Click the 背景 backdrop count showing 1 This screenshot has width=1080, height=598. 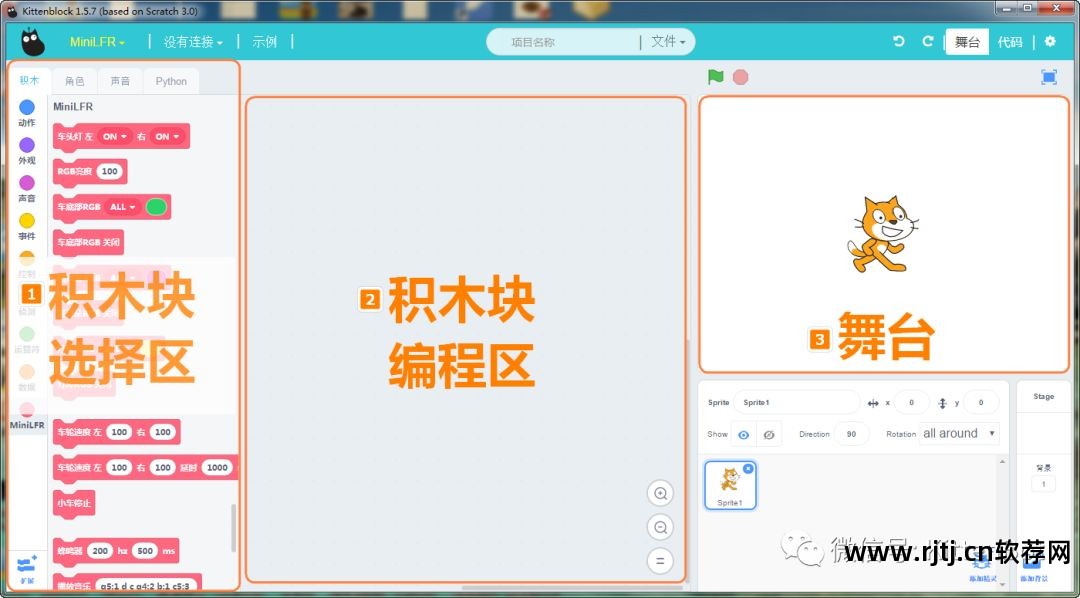tap(1043, 484)
